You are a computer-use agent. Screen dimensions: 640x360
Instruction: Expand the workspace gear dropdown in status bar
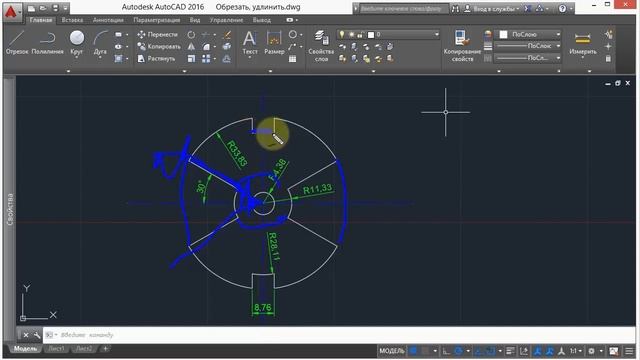coord(601,351)
